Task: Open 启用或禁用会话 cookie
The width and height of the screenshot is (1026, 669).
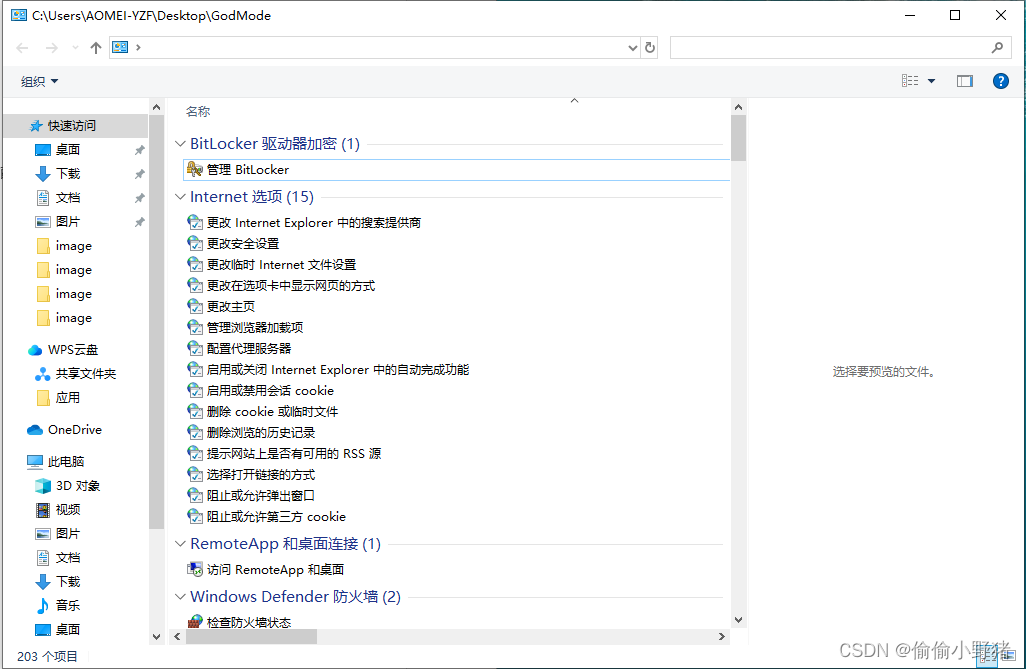Action: point(270,391)
